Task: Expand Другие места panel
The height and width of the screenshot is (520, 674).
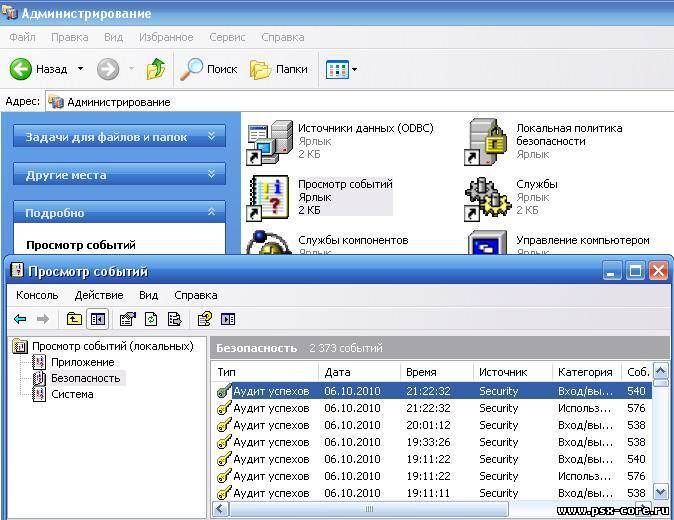Action: (x=119, y=174)
